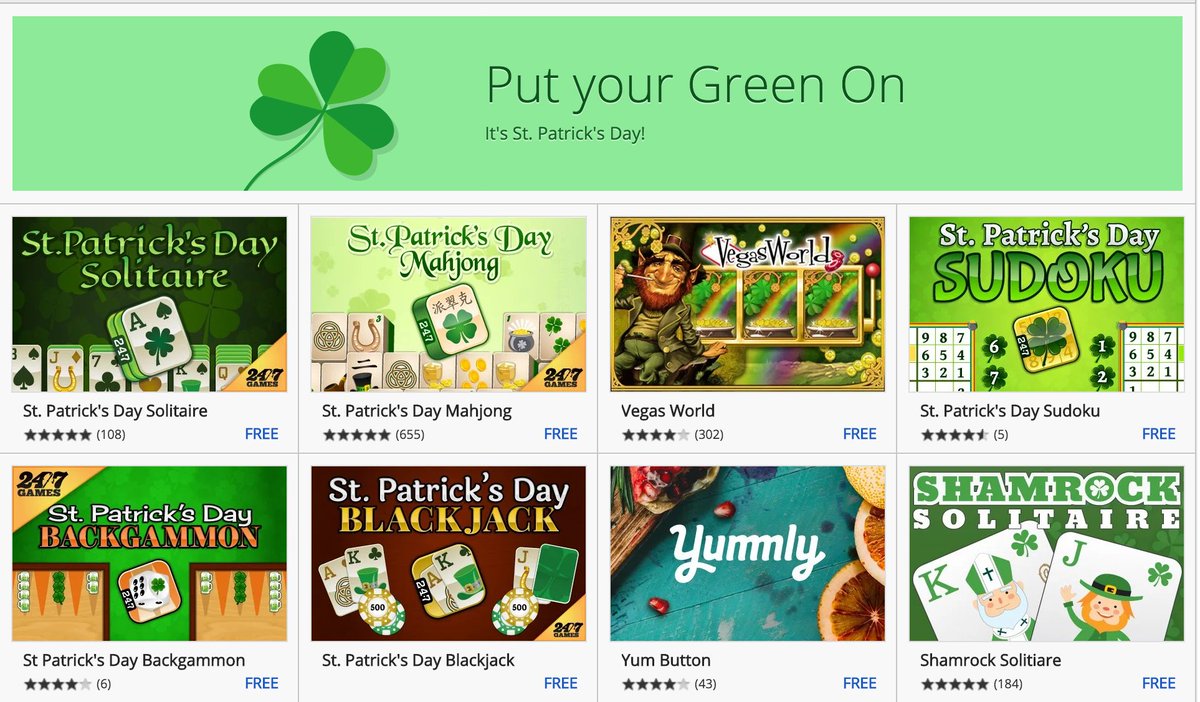
Task: Click FREE button for St Patrick's Day Backgammon
Action: (x=262, y=683)
